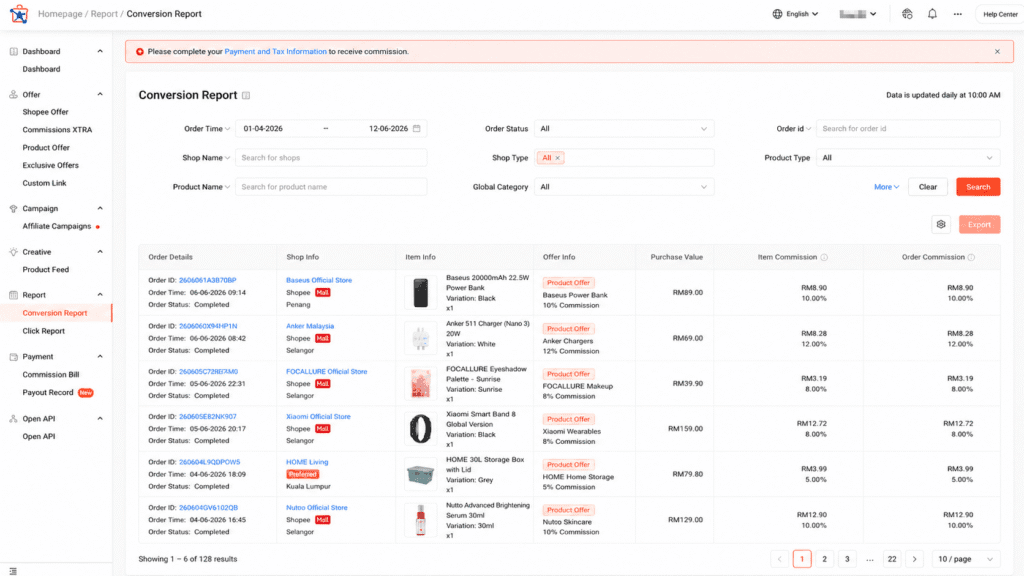Open Payment and Tax Information link
This screenshot has height=576, width=1024.
(x=276, y=52)
